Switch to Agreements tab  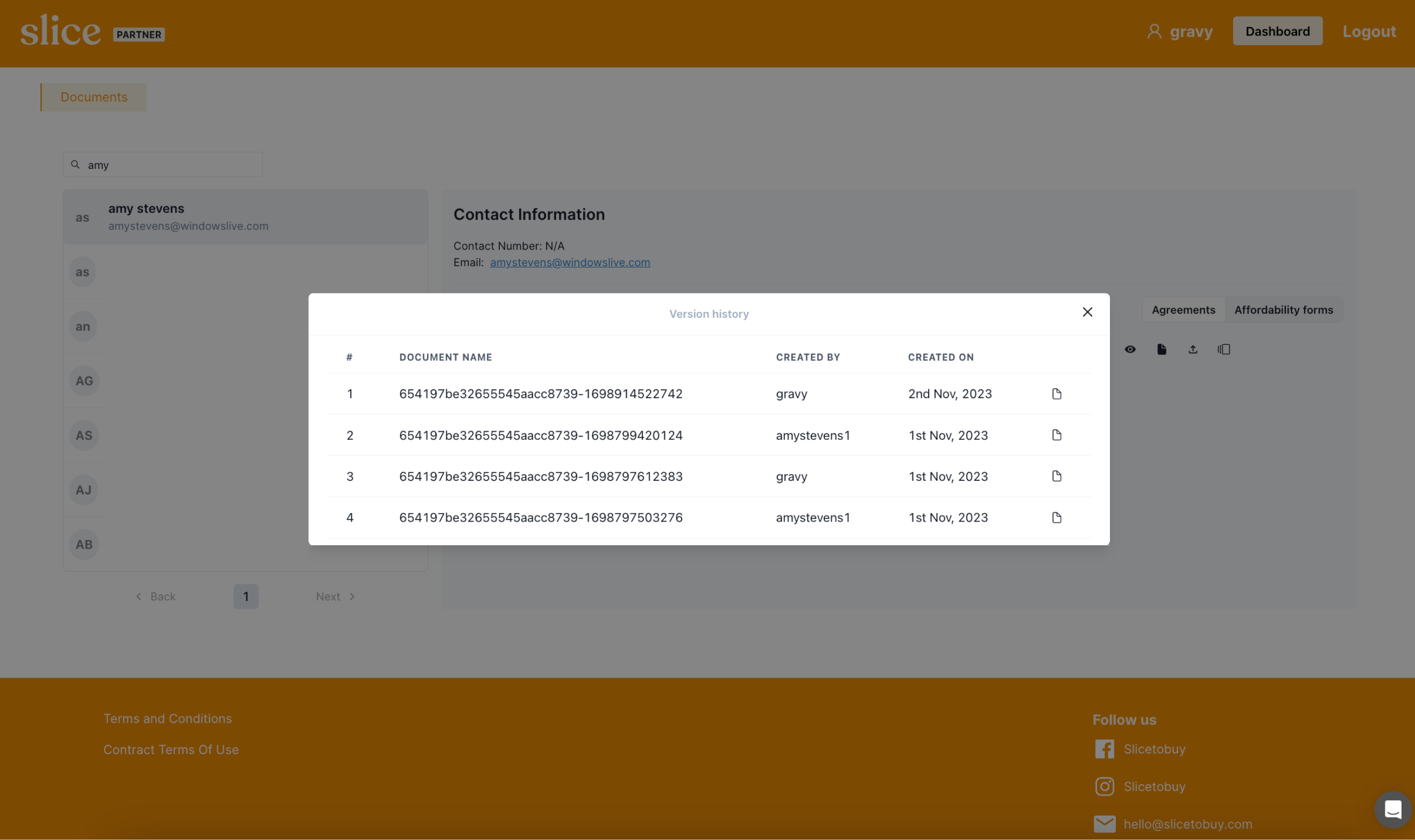1183,310
